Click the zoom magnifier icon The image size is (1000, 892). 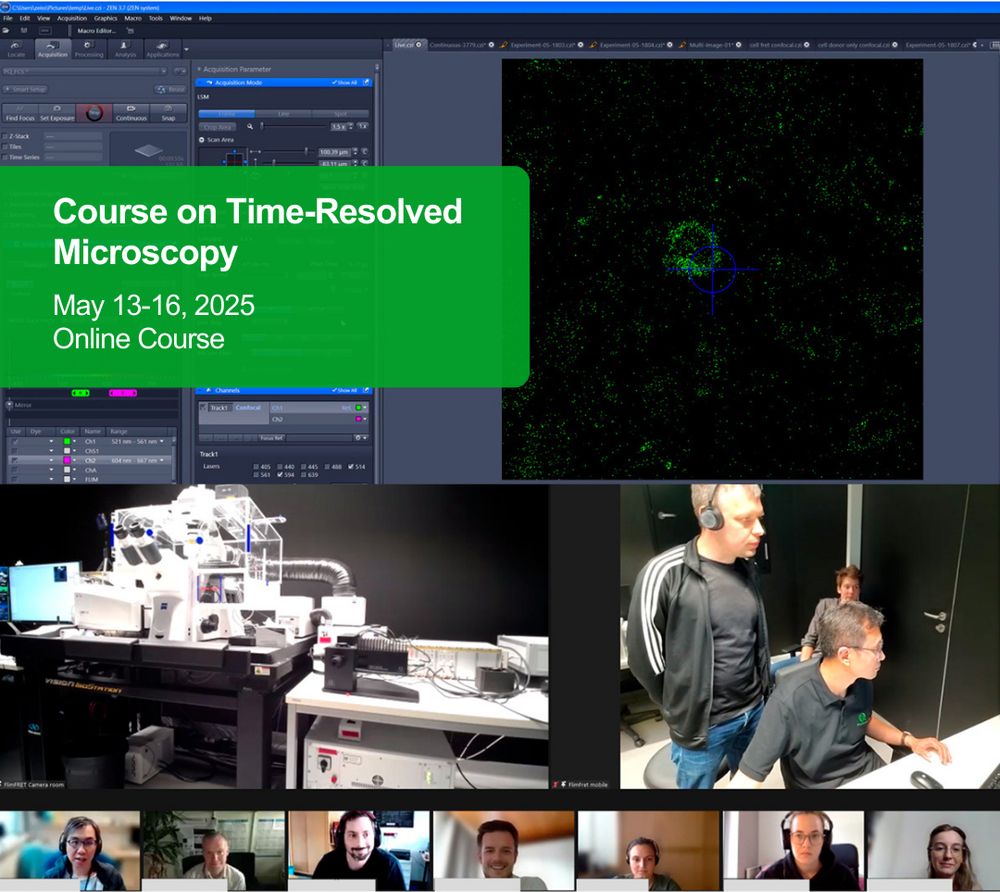[250, 127]
